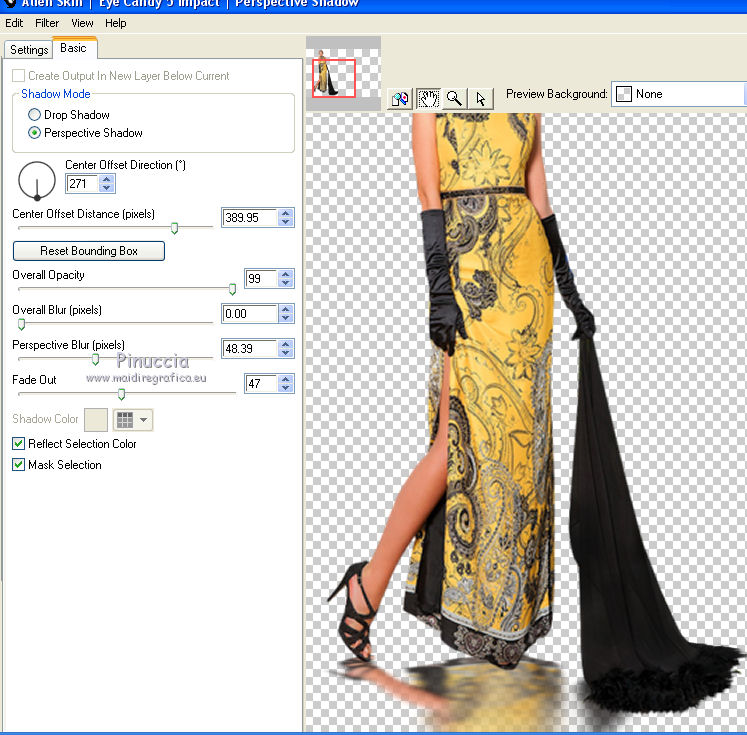Open the shadow color grid palette dropdown
Image resolution: width=747 pixels, height=735 pixels.
tap(133, 420)
